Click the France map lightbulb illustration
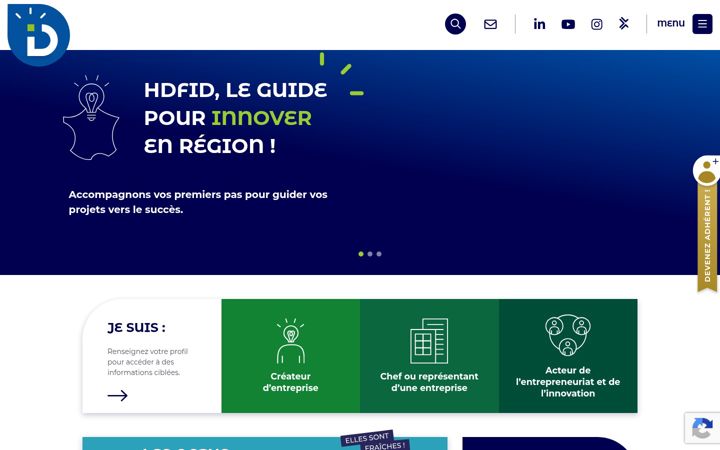720x450 pixels. point(91,118)
